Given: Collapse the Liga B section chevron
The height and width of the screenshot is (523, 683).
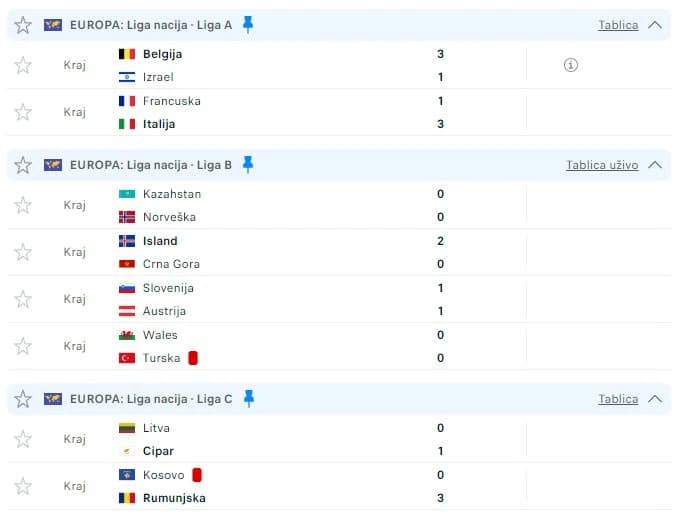Looking at the screenshot, I should pos(655,165).
